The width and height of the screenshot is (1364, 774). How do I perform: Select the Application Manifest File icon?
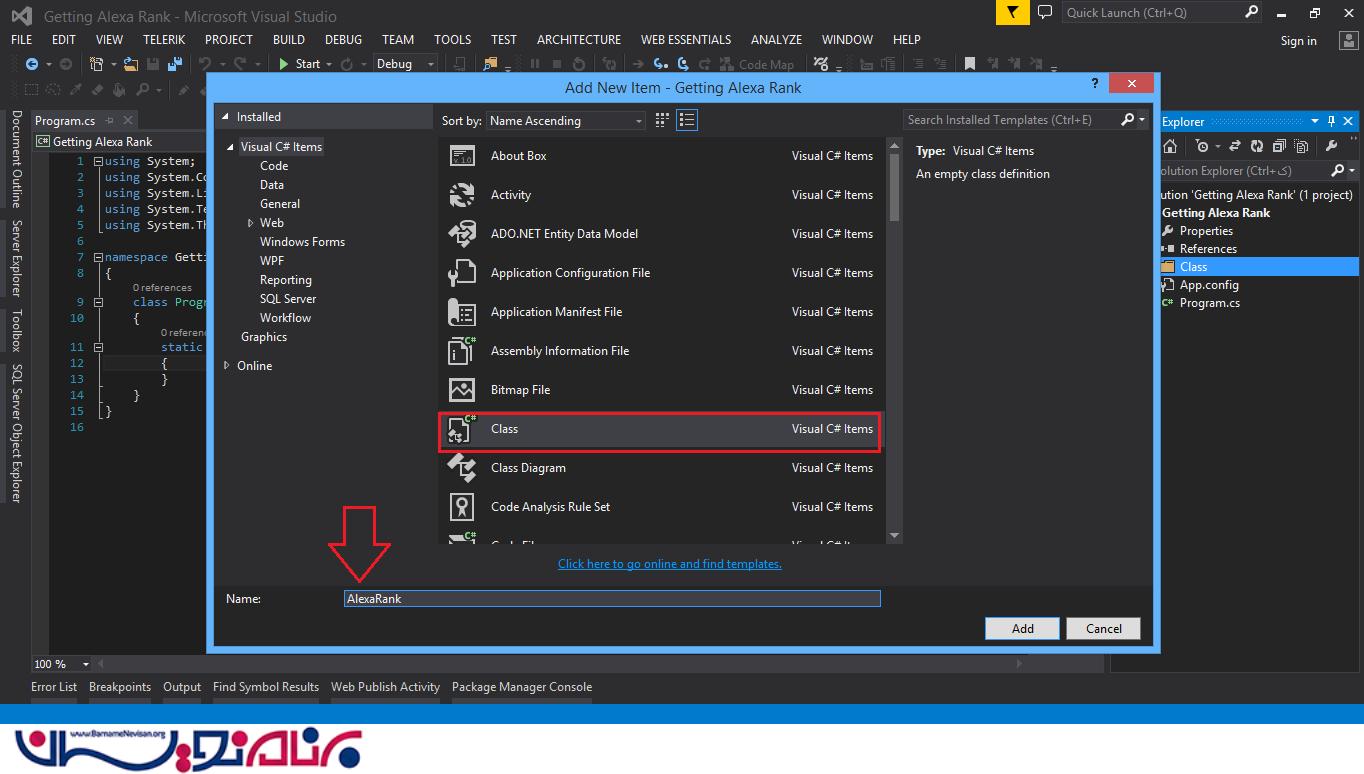click(x=462, y=312)
